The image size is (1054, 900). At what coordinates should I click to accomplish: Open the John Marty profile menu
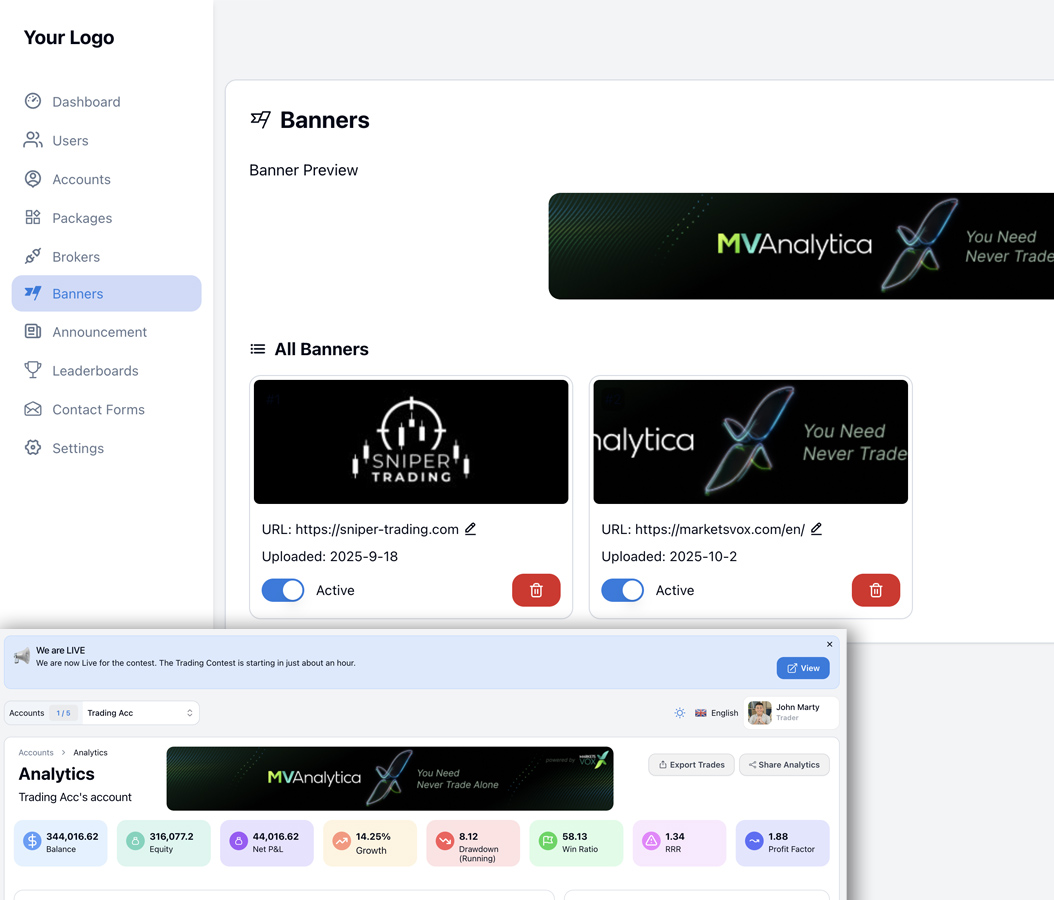(x=790, y=712)
